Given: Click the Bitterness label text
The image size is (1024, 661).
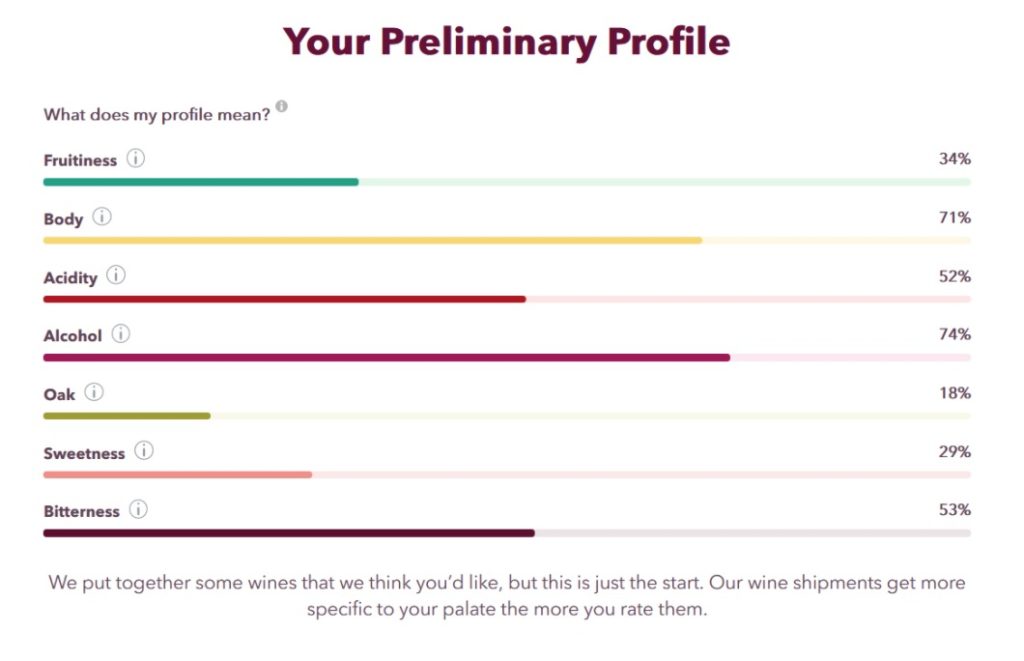Looking at the screenshot, I should pyautogui.click(x=82, y=511).
